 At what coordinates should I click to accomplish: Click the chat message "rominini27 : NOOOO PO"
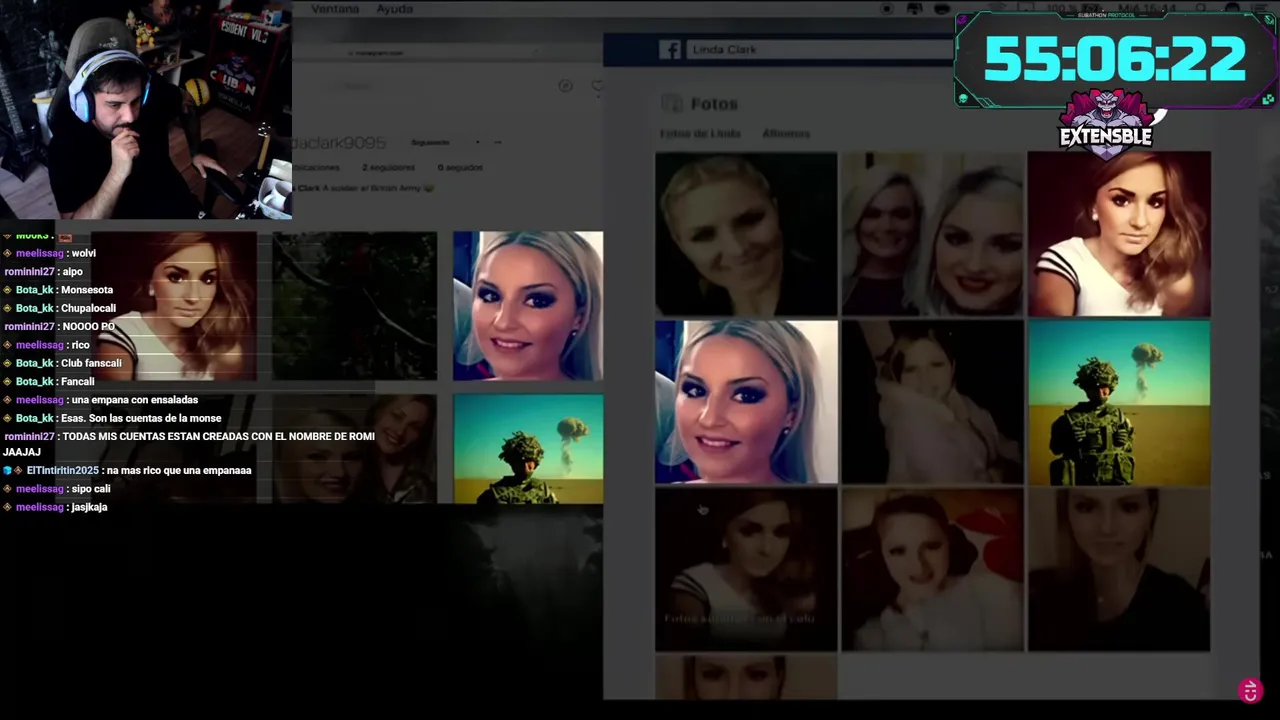pyautogui.click(x=60, y=326)
